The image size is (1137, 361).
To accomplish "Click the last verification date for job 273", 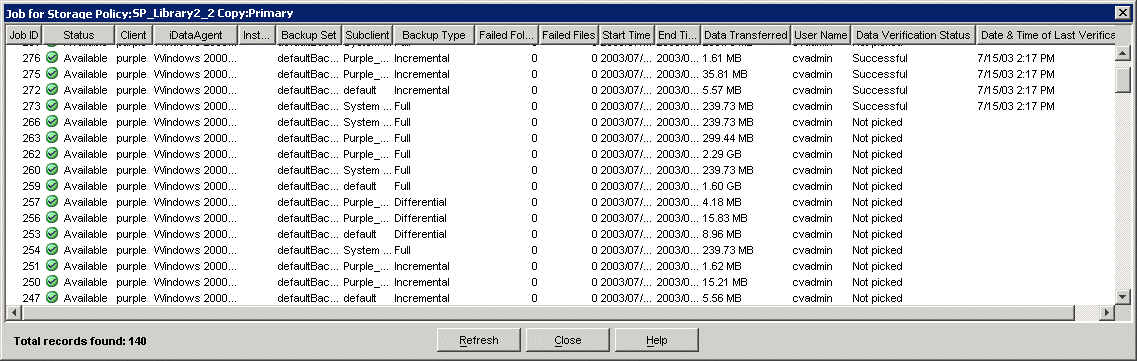I will pos(1016,106).
